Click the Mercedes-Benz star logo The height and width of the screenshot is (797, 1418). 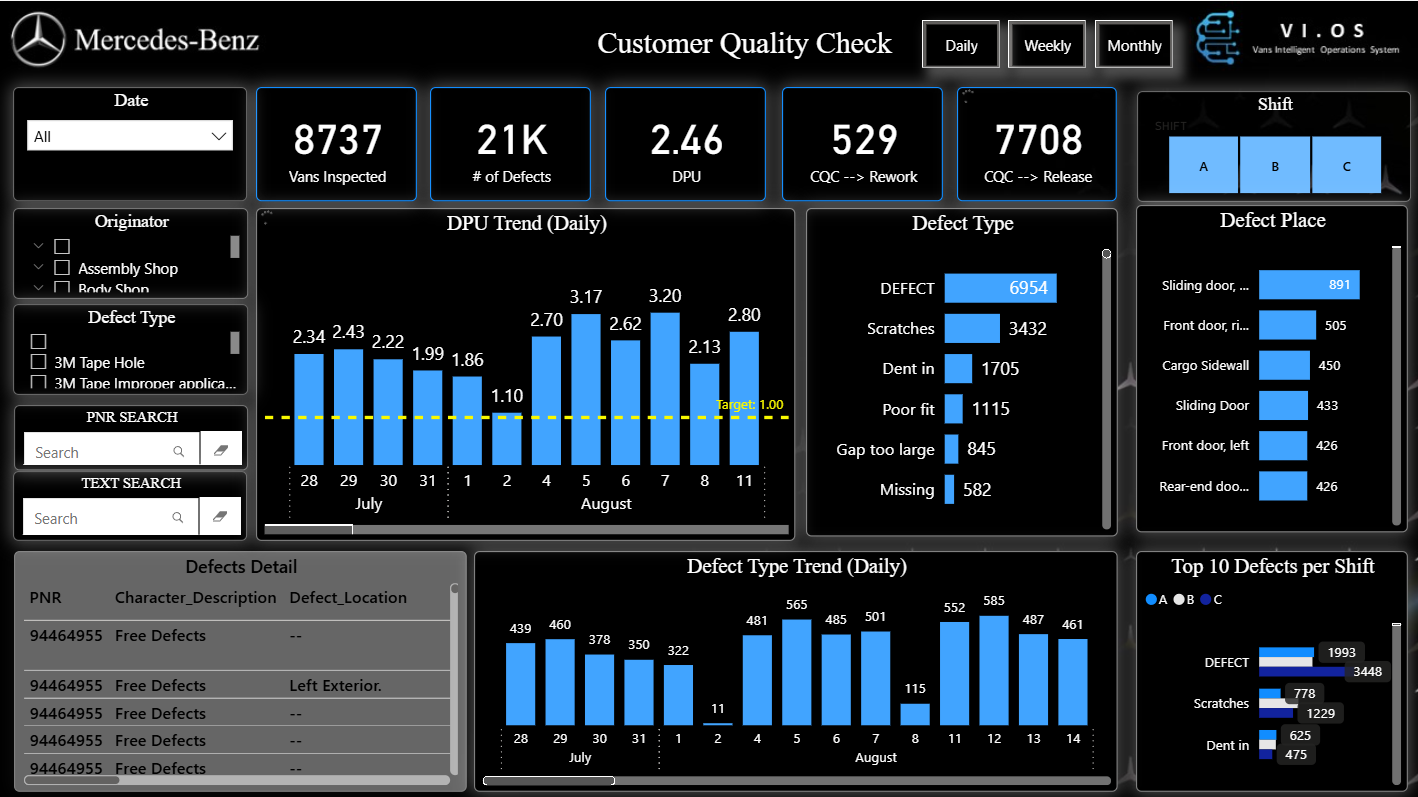[x=37, y=40]
